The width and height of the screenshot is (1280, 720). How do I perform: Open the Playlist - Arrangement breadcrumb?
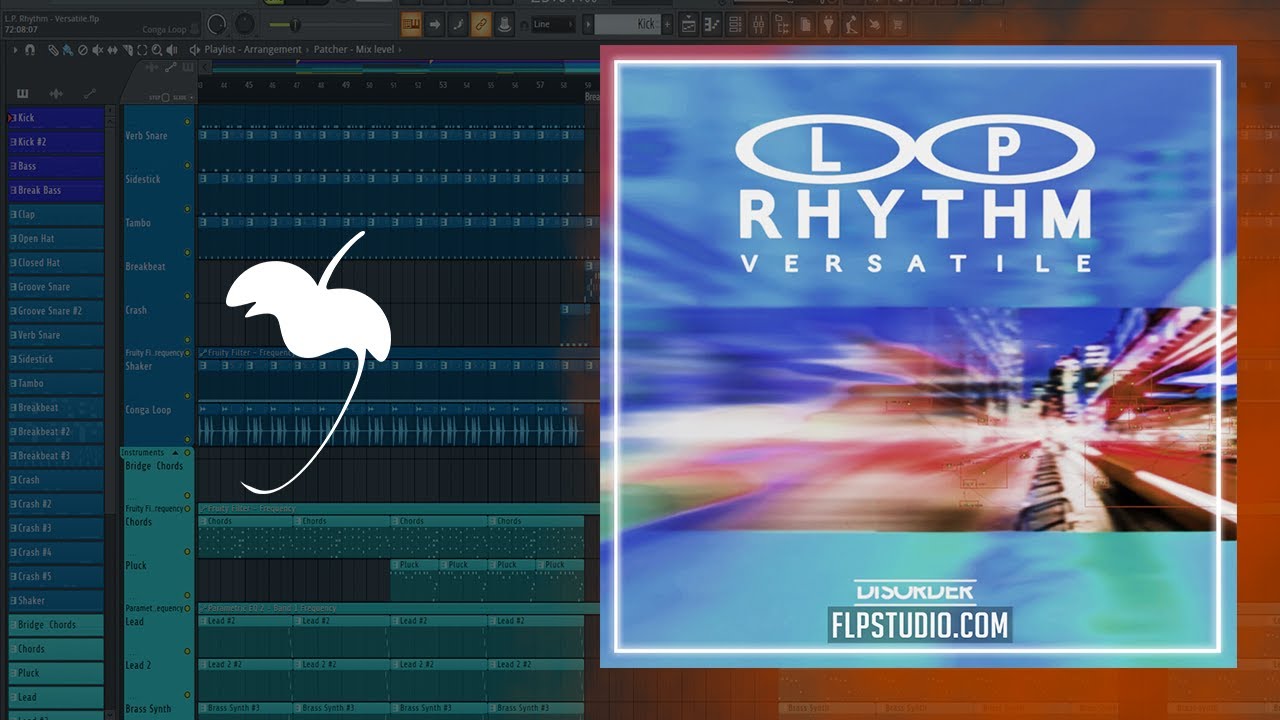point(252,49)
